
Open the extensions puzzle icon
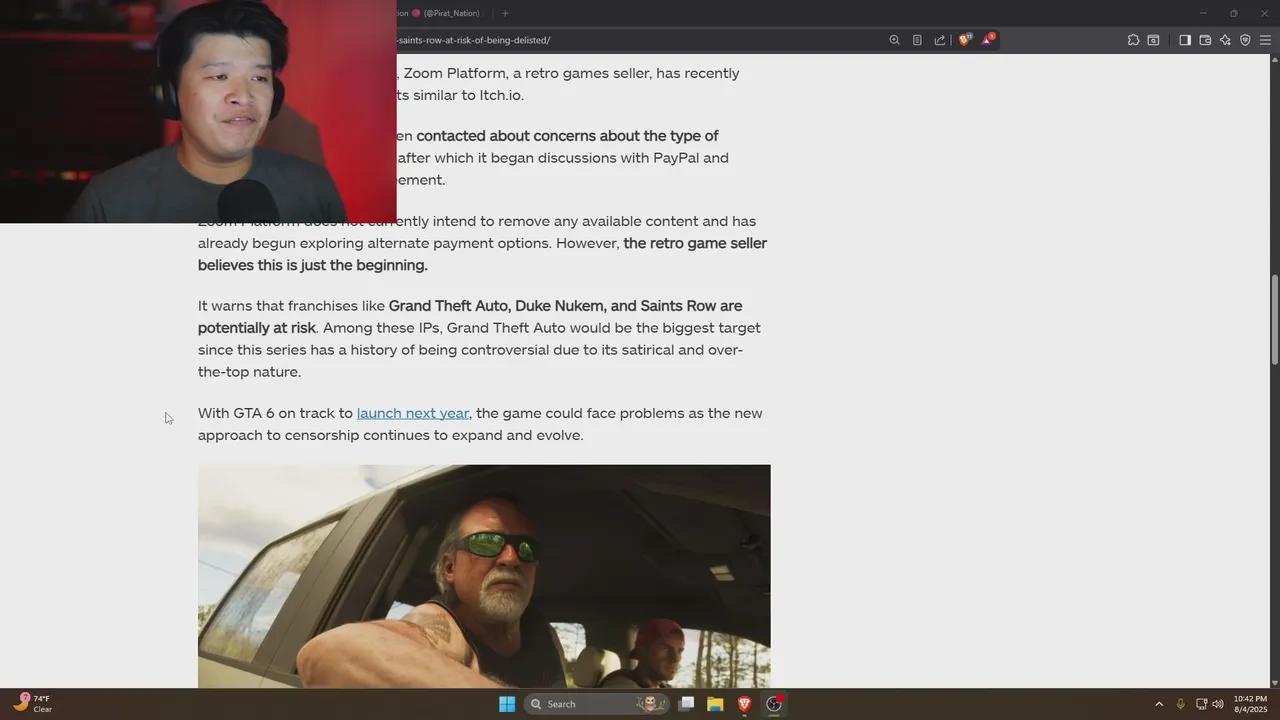pos(1133,40)
